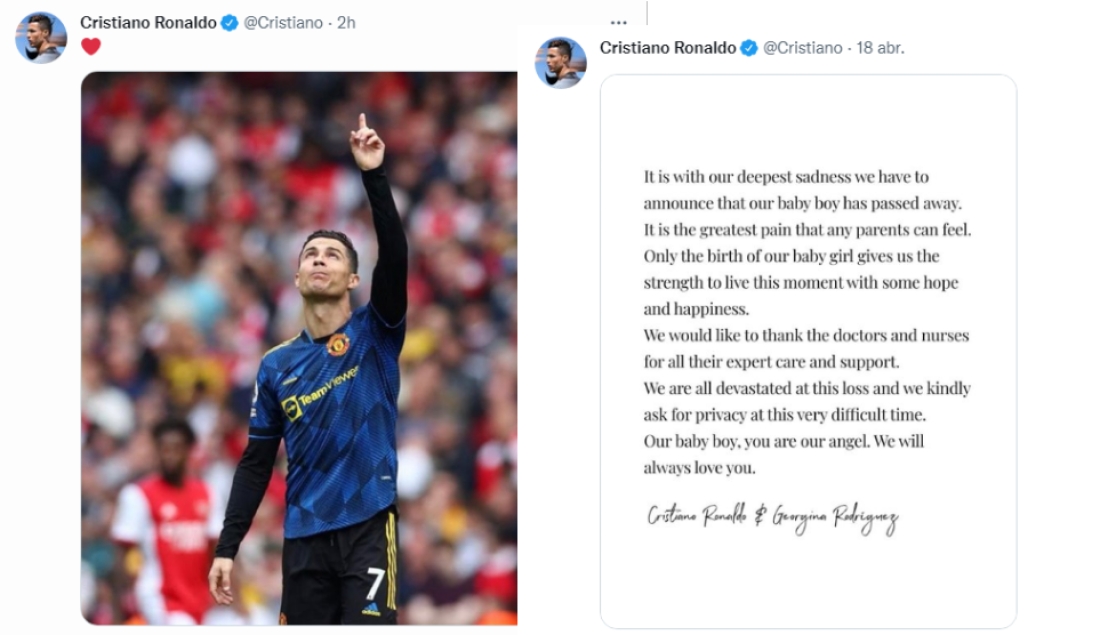The height and width of the screenshot is (635, 1100).
Task: Click the red heart emoji in the tweet
Action: coord(91,46)
